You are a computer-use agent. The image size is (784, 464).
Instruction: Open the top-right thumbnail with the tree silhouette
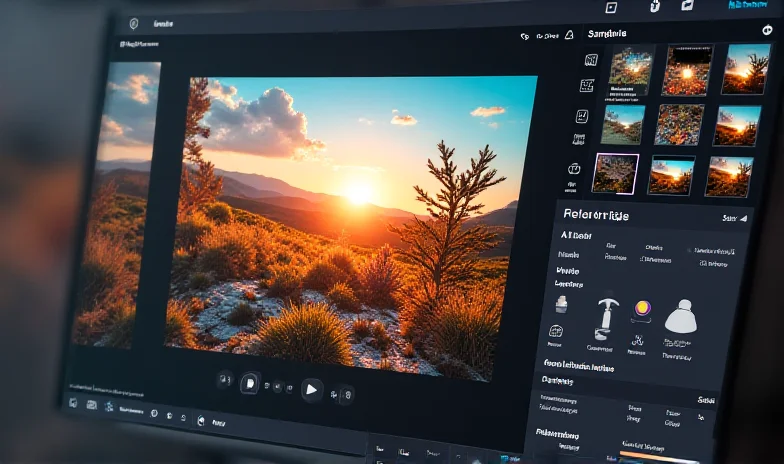click(746, 69)
